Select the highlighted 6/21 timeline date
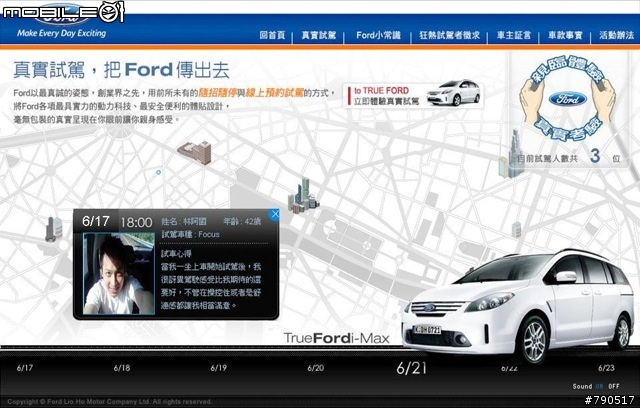This screenshot has width=640, height=408. point(411,368)
